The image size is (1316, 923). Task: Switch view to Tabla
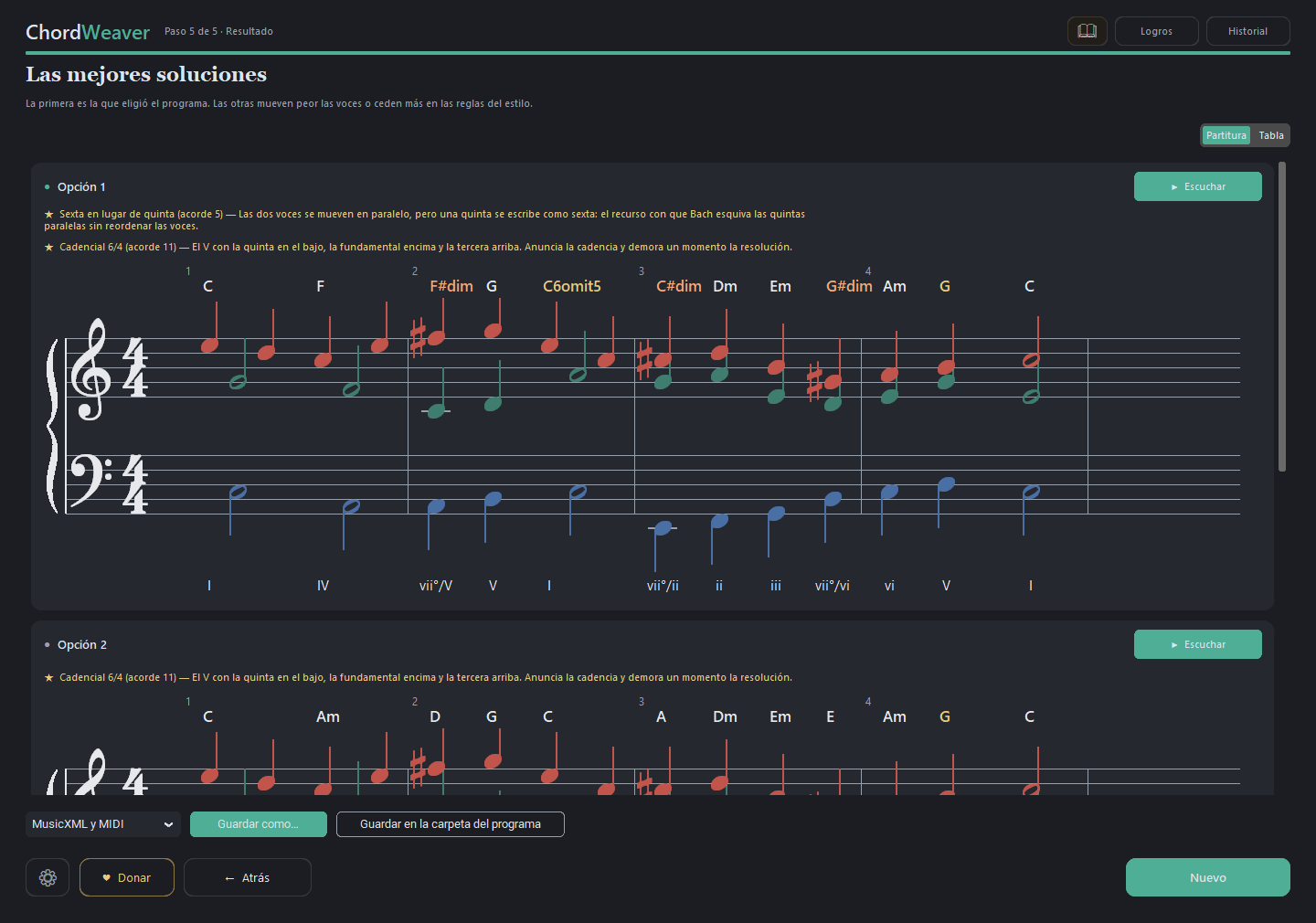[1271, 135]
